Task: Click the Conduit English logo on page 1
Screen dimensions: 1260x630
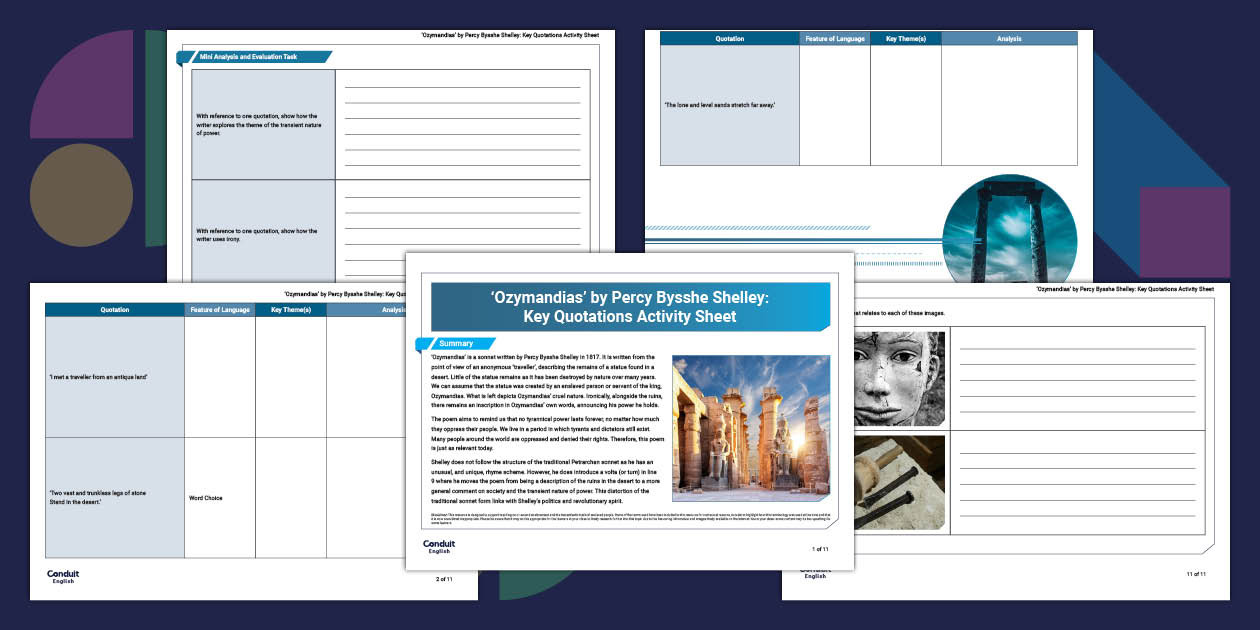Action: point(437,547)
